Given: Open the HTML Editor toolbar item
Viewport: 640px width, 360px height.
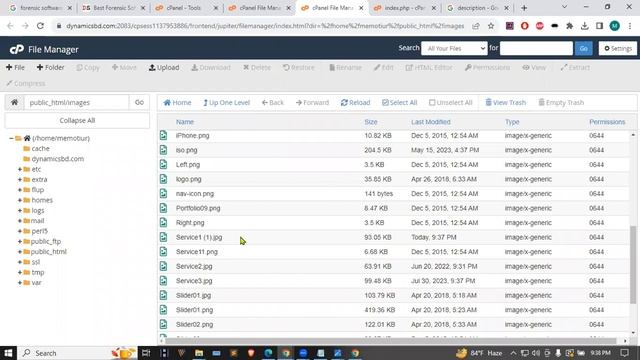Looking at the screenshot, I should pyautogui.click(x=429, y=67).
